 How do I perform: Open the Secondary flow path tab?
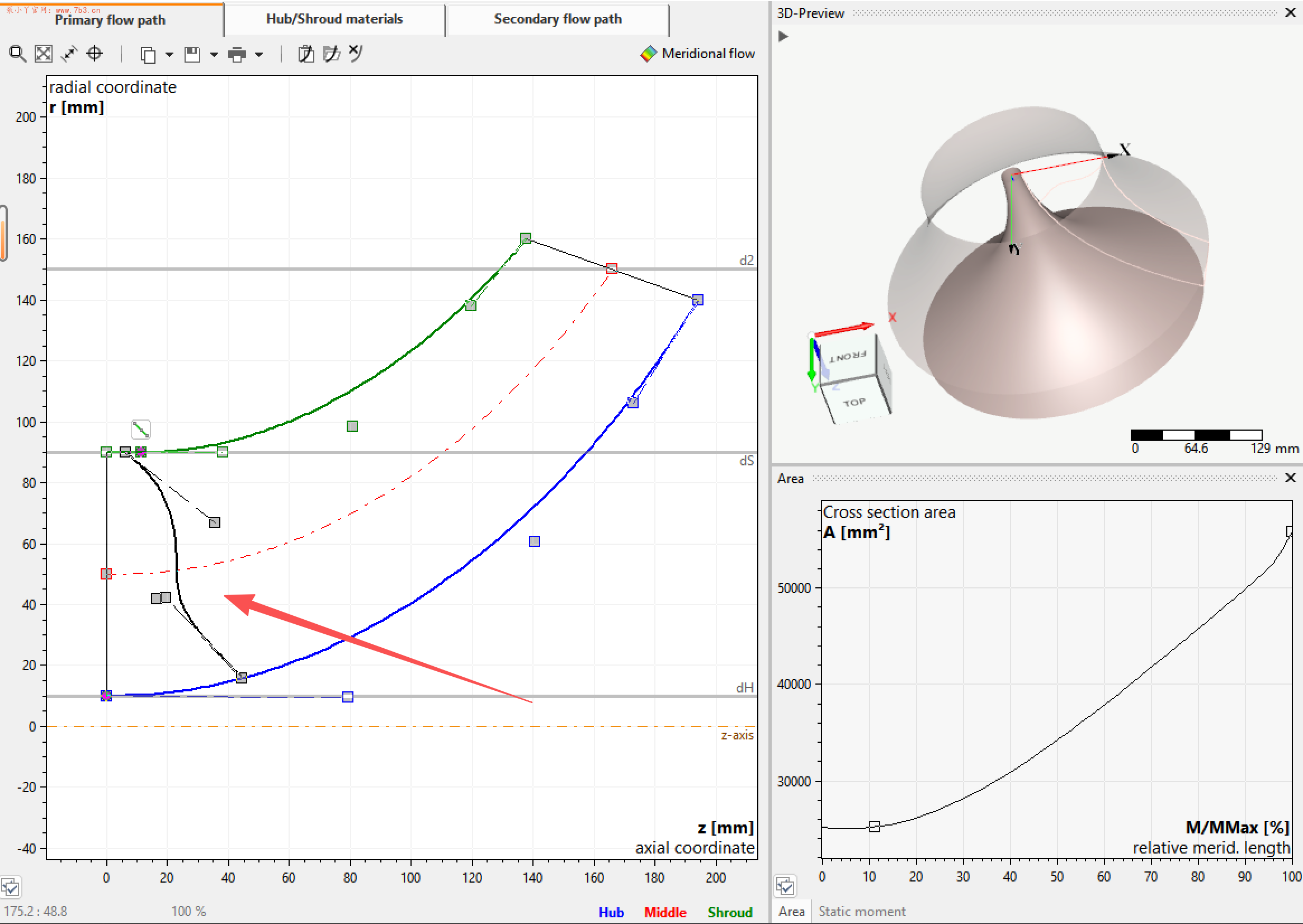[558, 20]
